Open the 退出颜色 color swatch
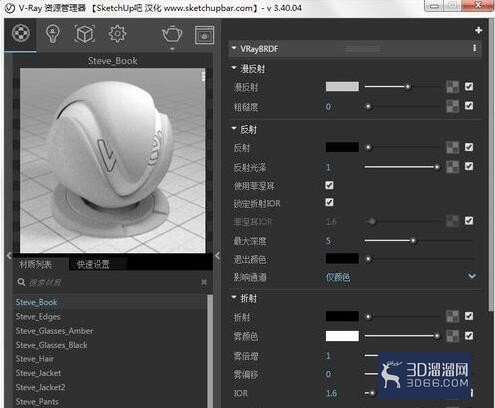Screen dimensions: 495x408 coord(342,258)
